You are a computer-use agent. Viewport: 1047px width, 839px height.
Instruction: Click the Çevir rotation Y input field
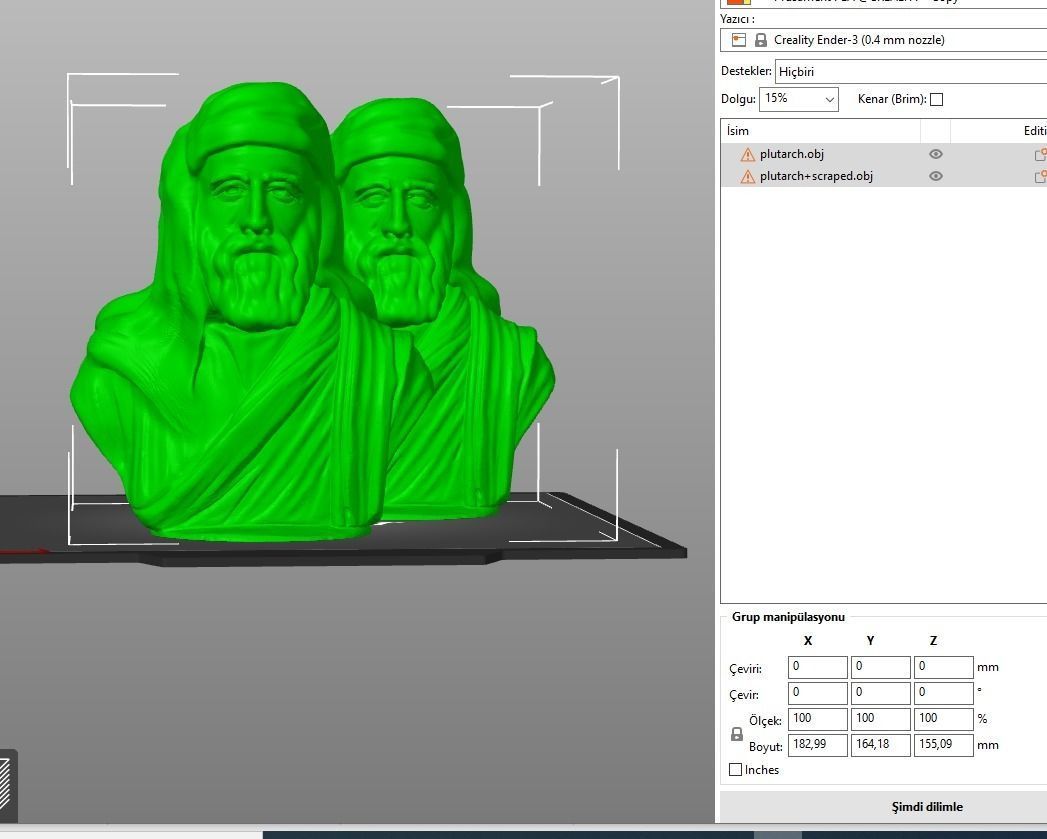(881, 693)
